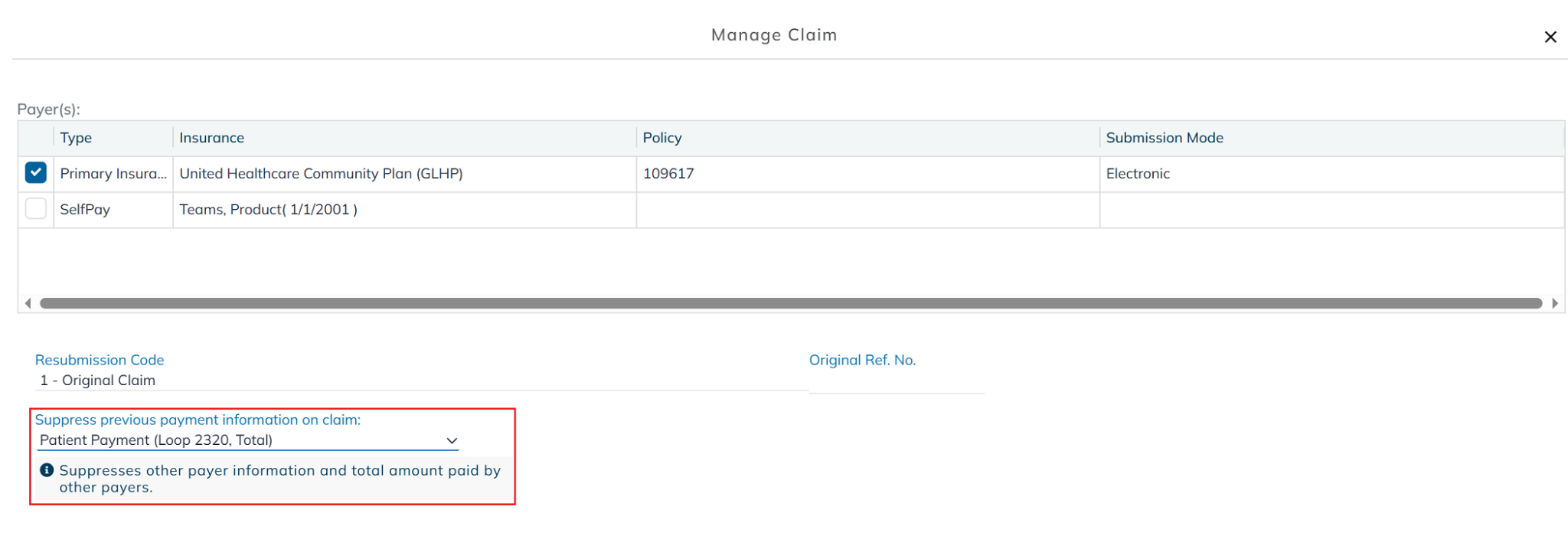The image size is (1568, 536).
Task: Click policy number 109617 cell
Action: pos(668,174)
